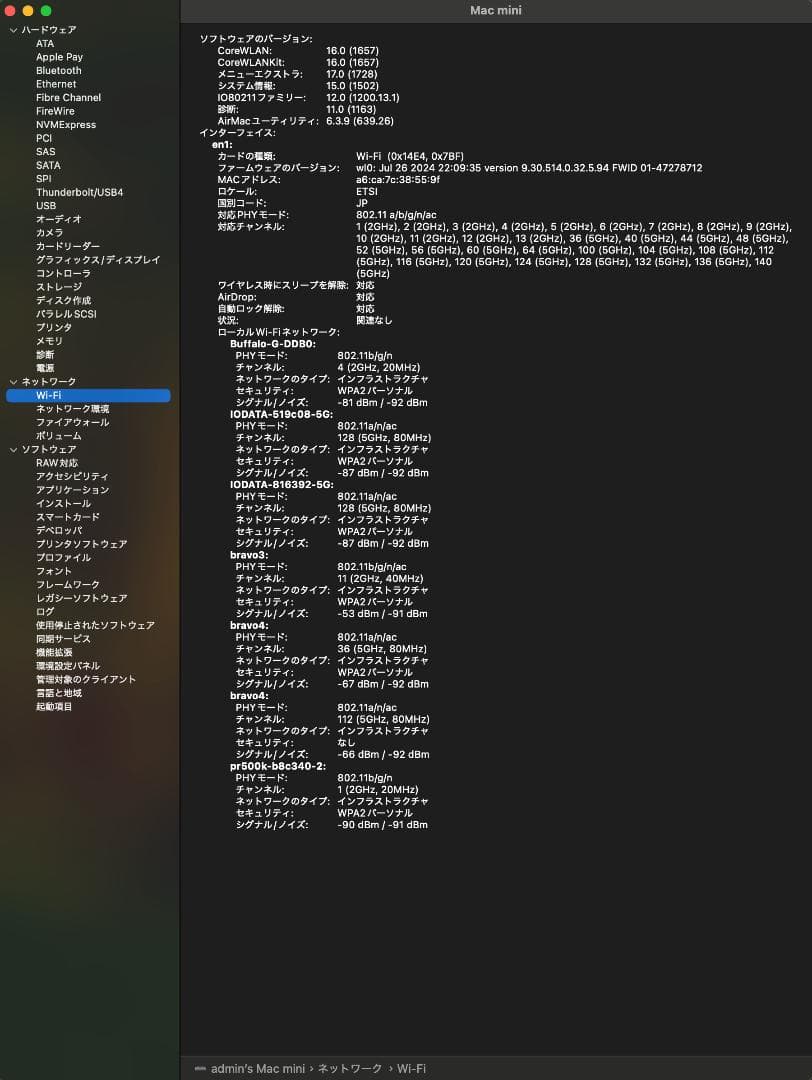Open ネットワーク環境 in the sidebar
The height and width of the screenshot is (1080, 812).
click(x=72, y=409)
